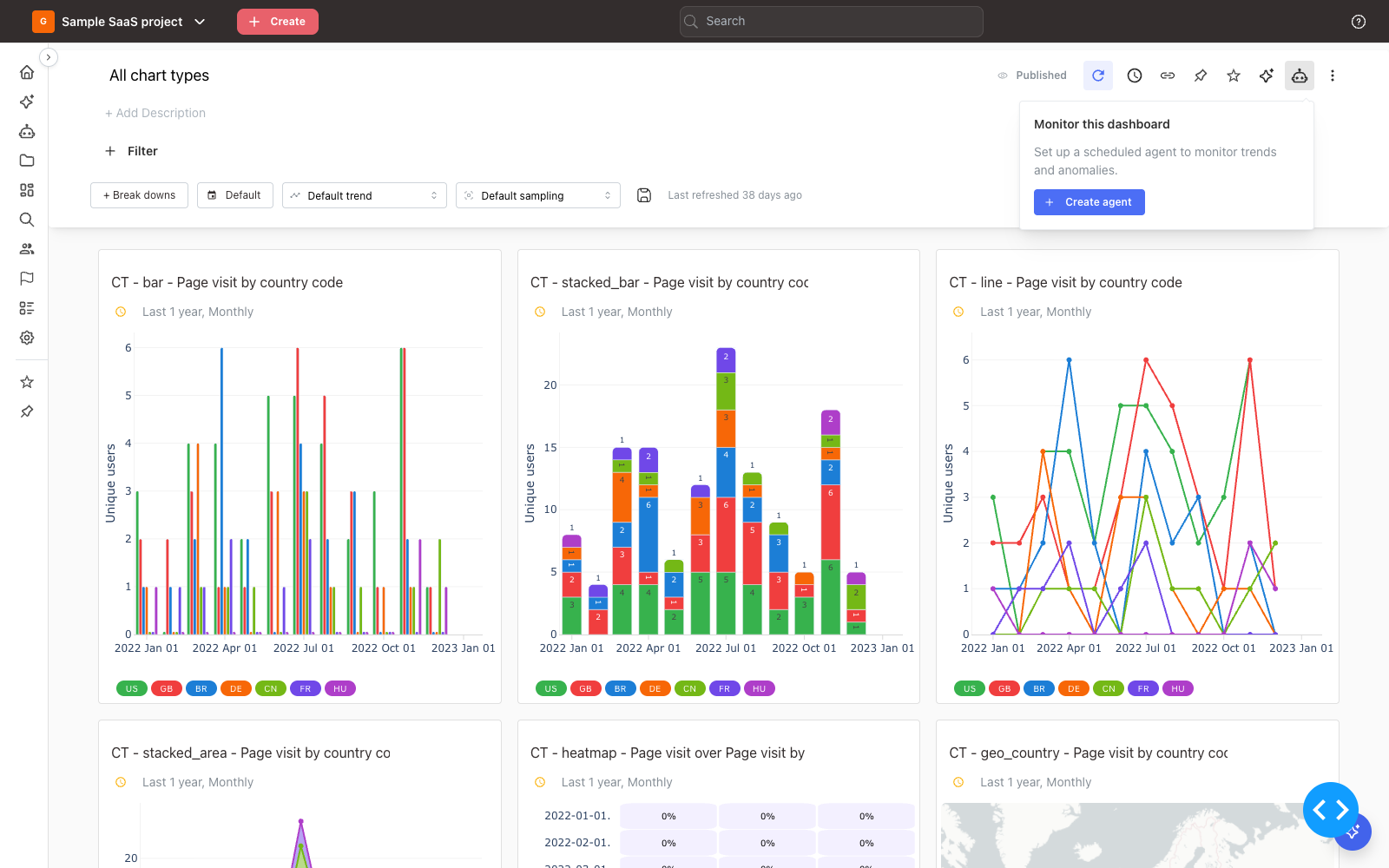The height and width of the screenshot is (868, 1389).
Task: Open the AI sparkle icon in header
Action: (1267, 76)
